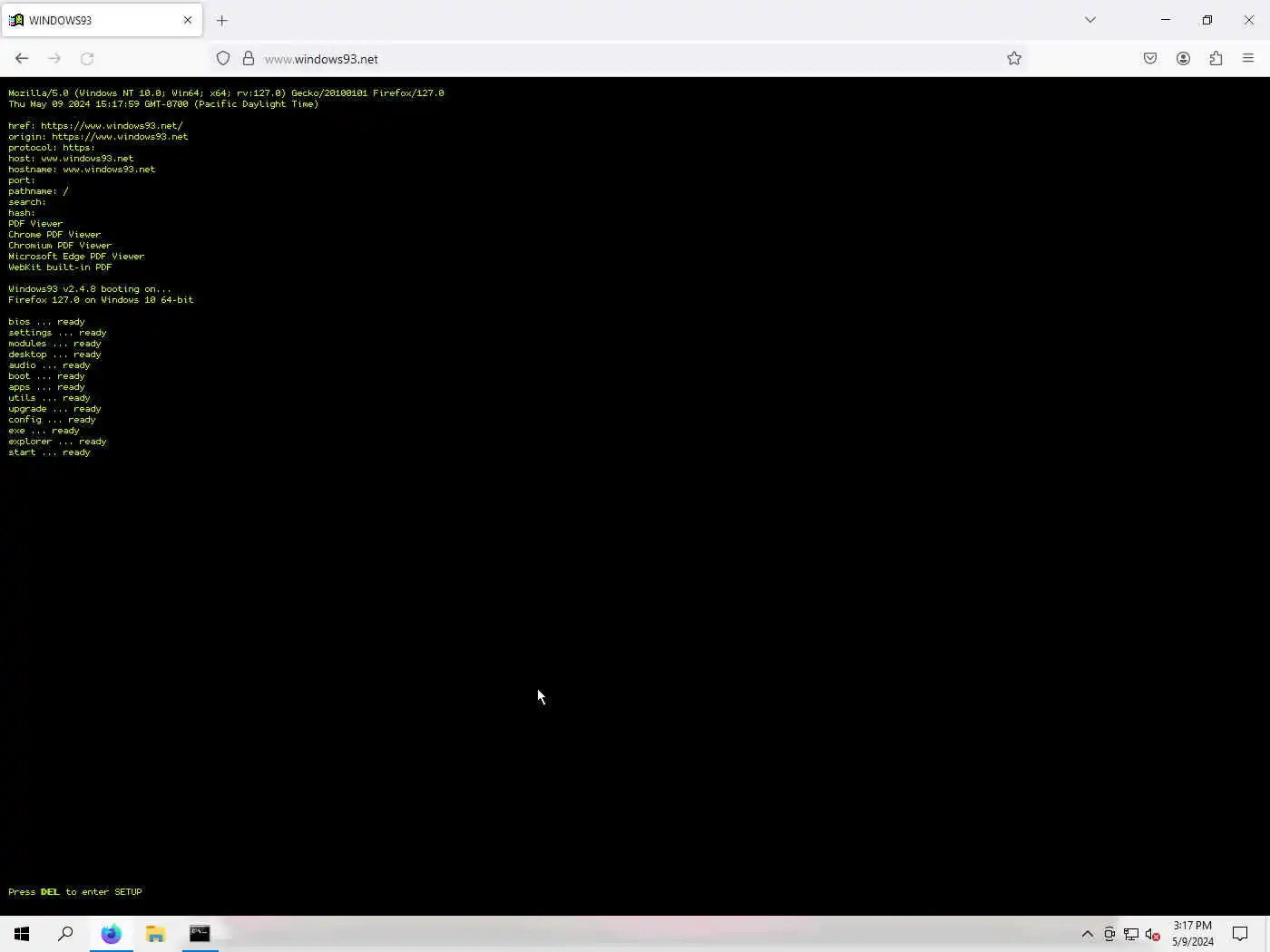Click the 'Windows93 v2.4.8 booting on...' line
Viewport: 1270px width, 952px height.
(90, 289)
